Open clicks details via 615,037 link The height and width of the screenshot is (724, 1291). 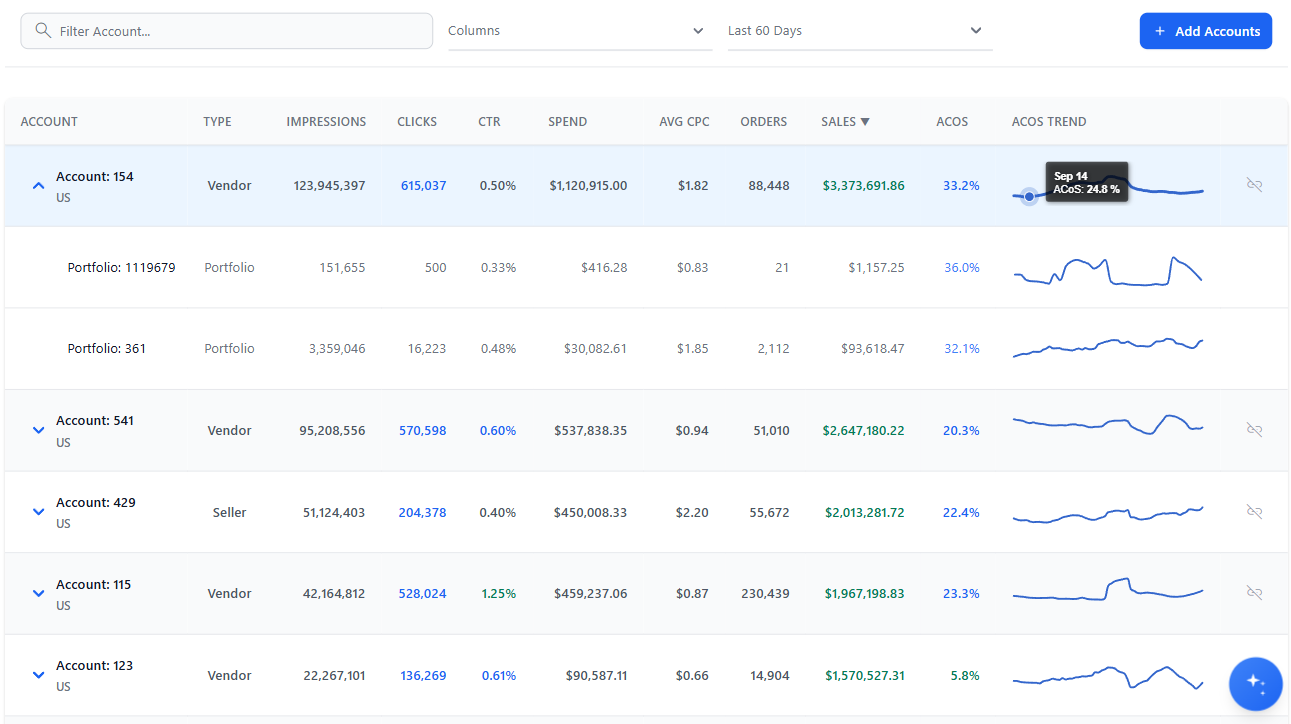(x=422, y=185)
